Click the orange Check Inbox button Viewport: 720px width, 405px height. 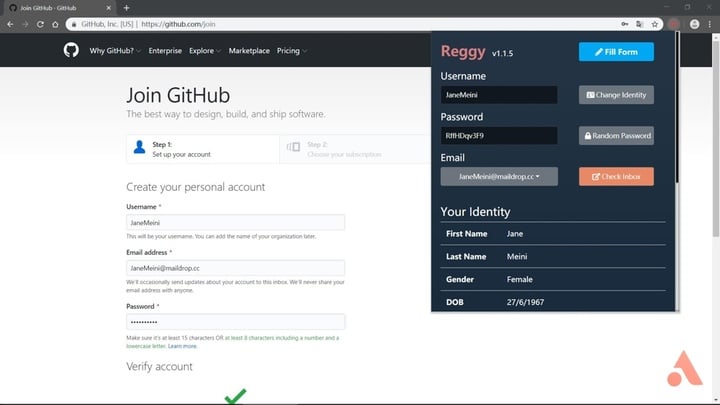pos(616,176)
